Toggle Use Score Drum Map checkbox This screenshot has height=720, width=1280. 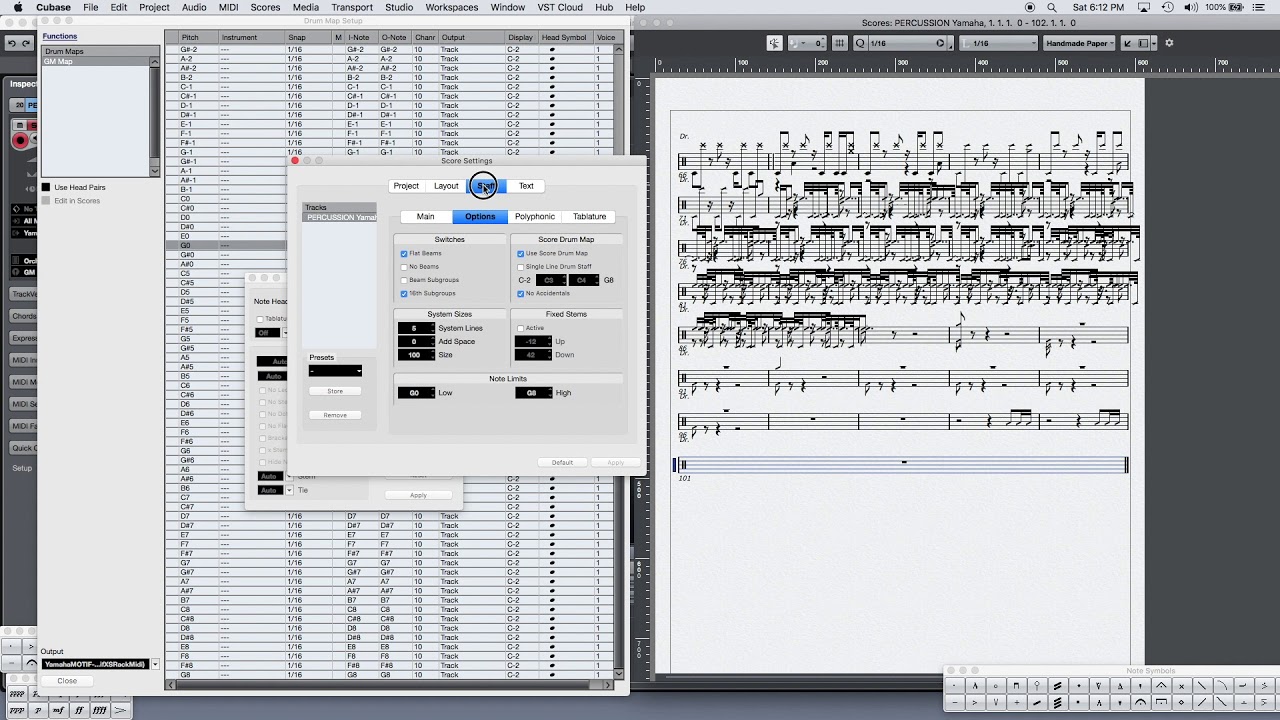521,254
